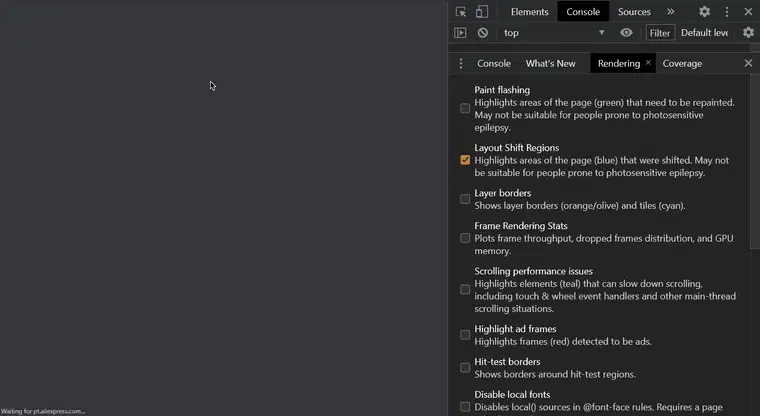Toggle the device toolbar icon

point(482,12)
